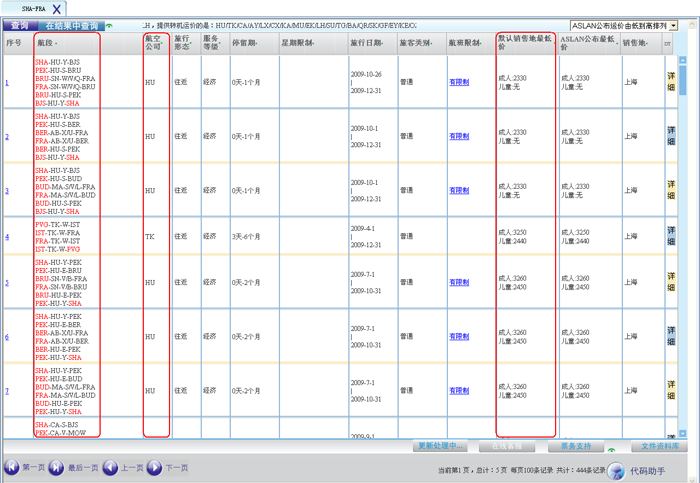The width and height of the screenshot is (700, 483).
Task: Click green icon beside 在结果中查询
Action: [110, 26]
